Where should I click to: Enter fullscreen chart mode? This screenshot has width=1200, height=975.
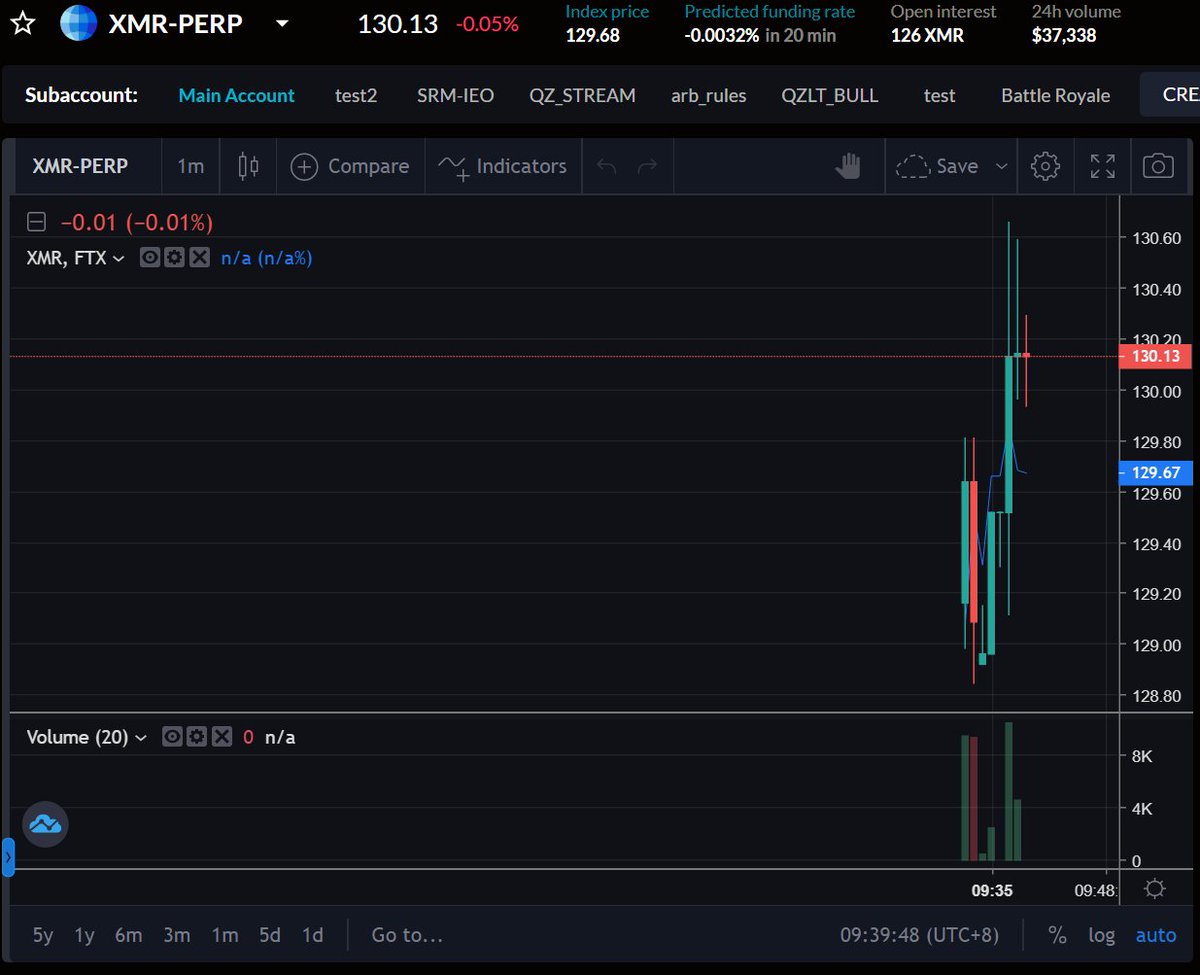(1102, 166)
